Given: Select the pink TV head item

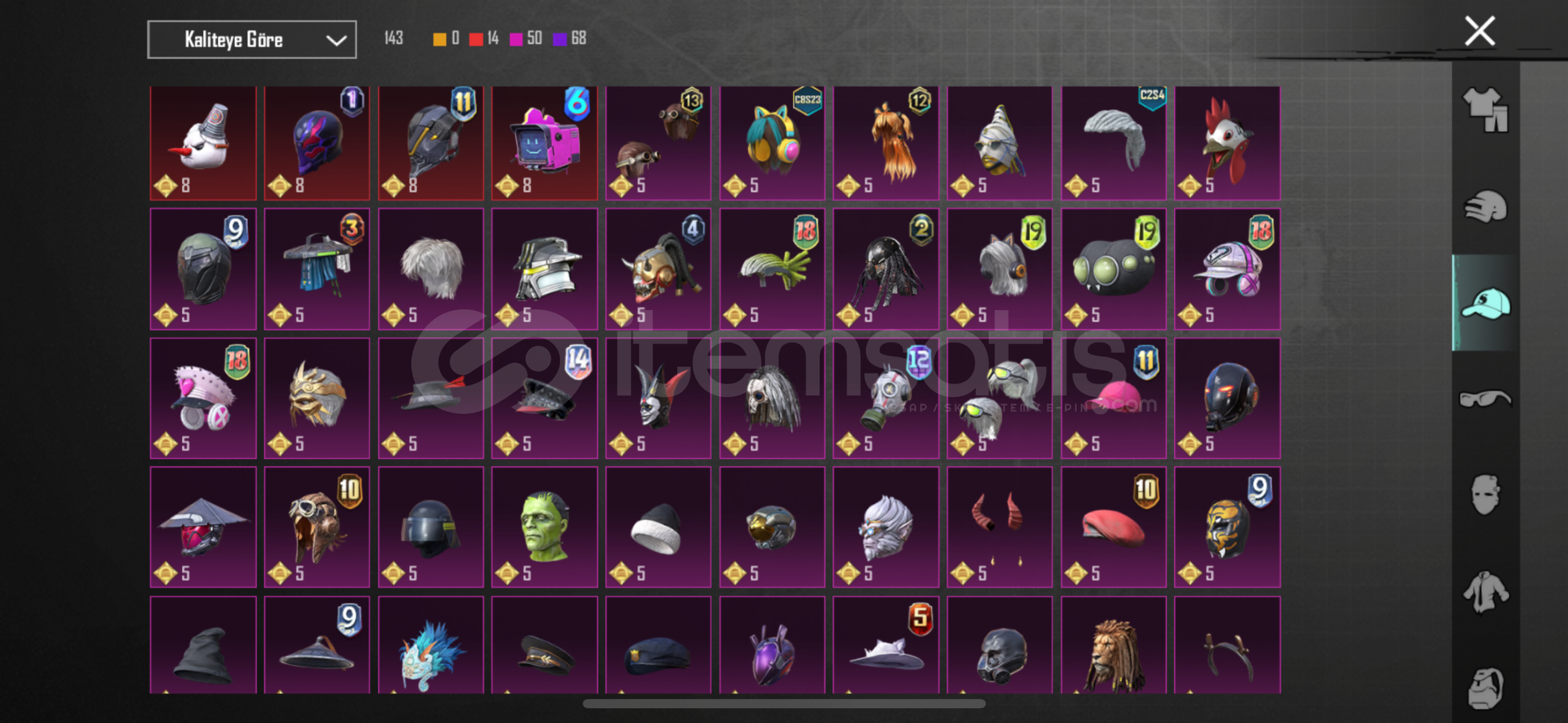Looking at the screenshot, I should click(545, 143).
